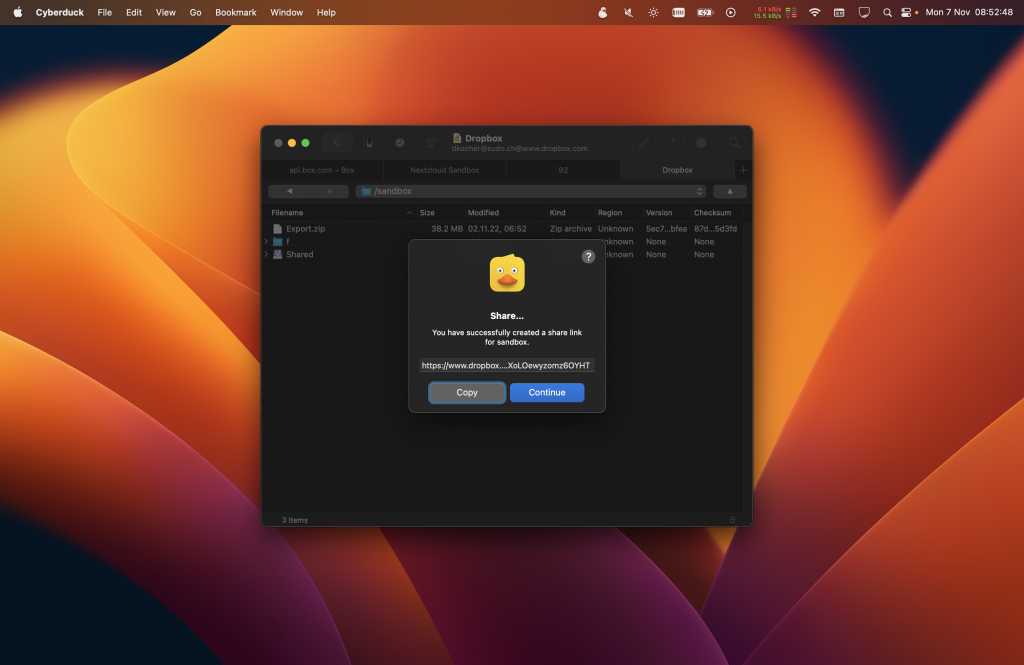
Task: Click the 02.11.22, 06:52 modified date
Action: pyautogui.click(x=497, y=229)
